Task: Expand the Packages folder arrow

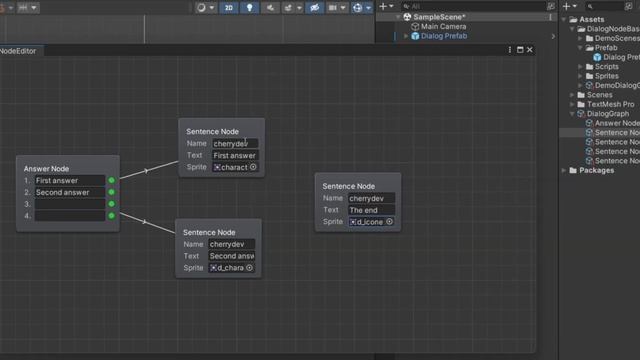Action: pos(564,170)
